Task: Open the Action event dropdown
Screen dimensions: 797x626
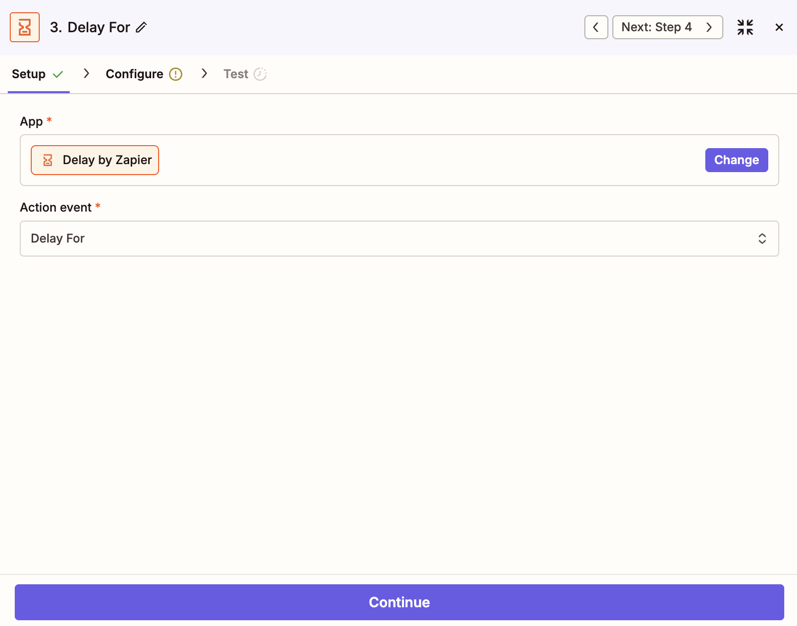Action: point(399,239)
